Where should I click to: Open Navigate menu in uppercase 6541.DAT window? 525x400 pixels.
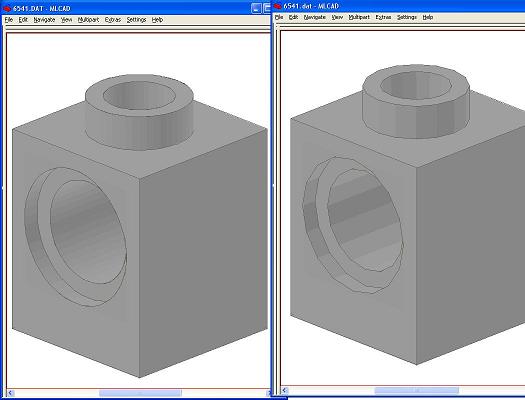click(44, 20)
